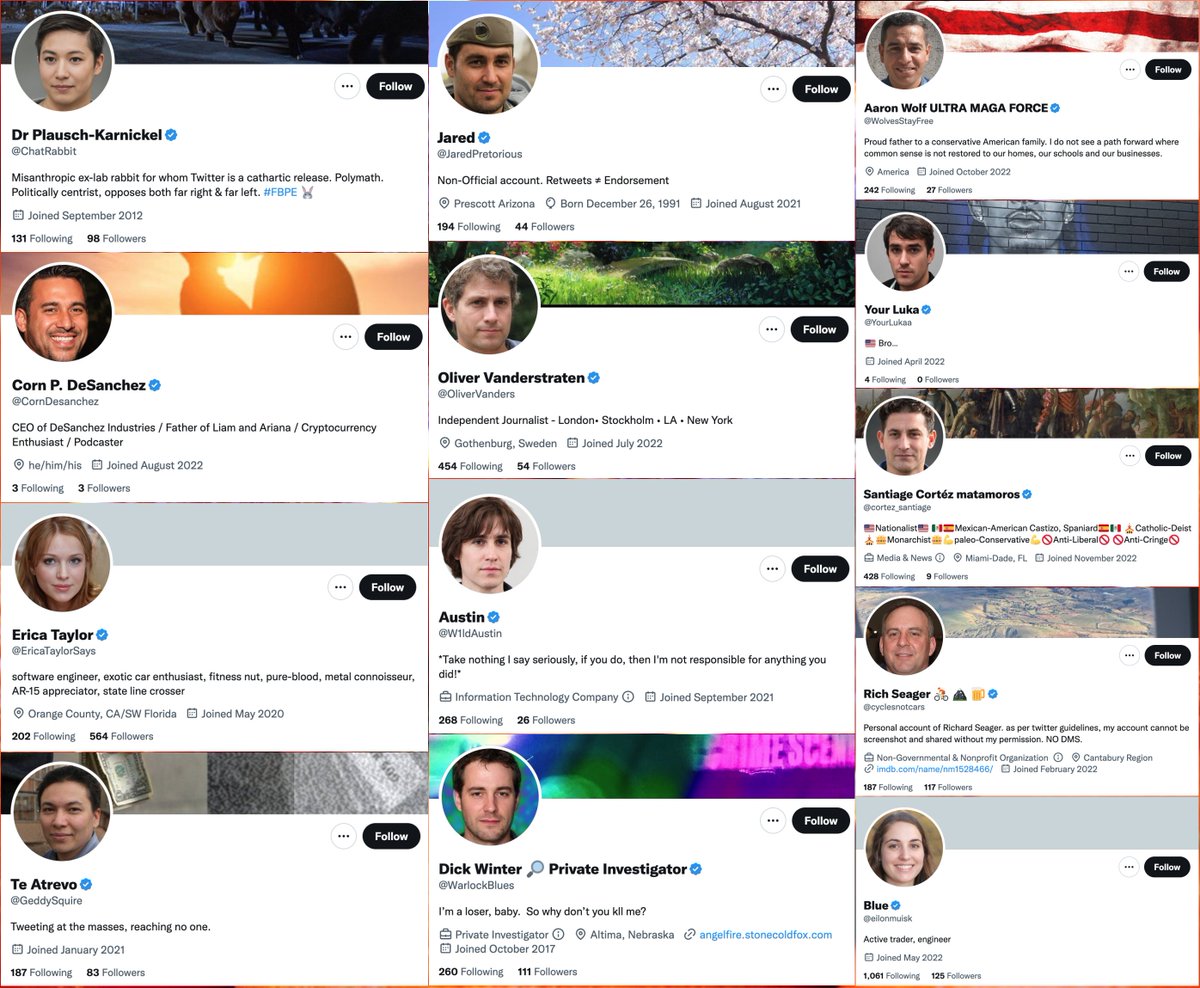Click verified badge beside Corn P. DeSanchez
Viewport: 1200px width, 988px height.
point(155,385)
